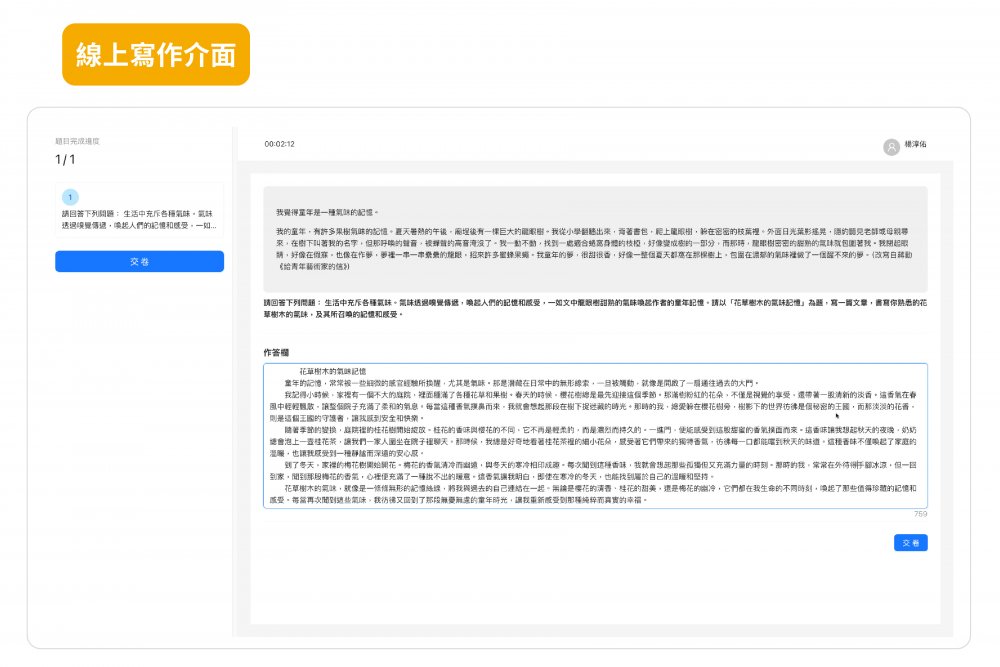Click the 題目完成進度 label
The height and width of the screenshot is (667, 1000).
(77, 141)
